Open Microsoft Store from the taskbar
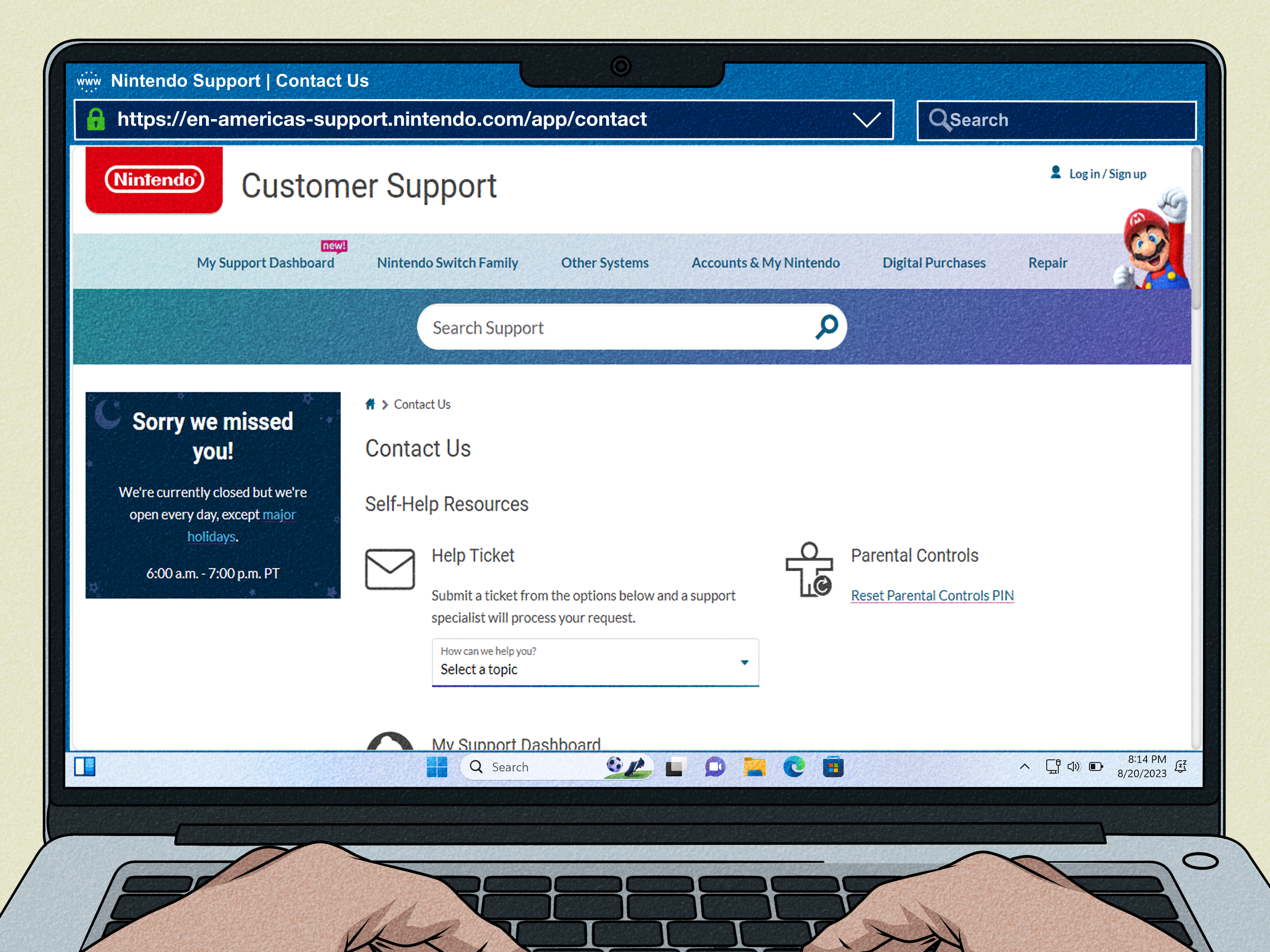This screenshot has width=1270, height=952. [x=833, y=767]
